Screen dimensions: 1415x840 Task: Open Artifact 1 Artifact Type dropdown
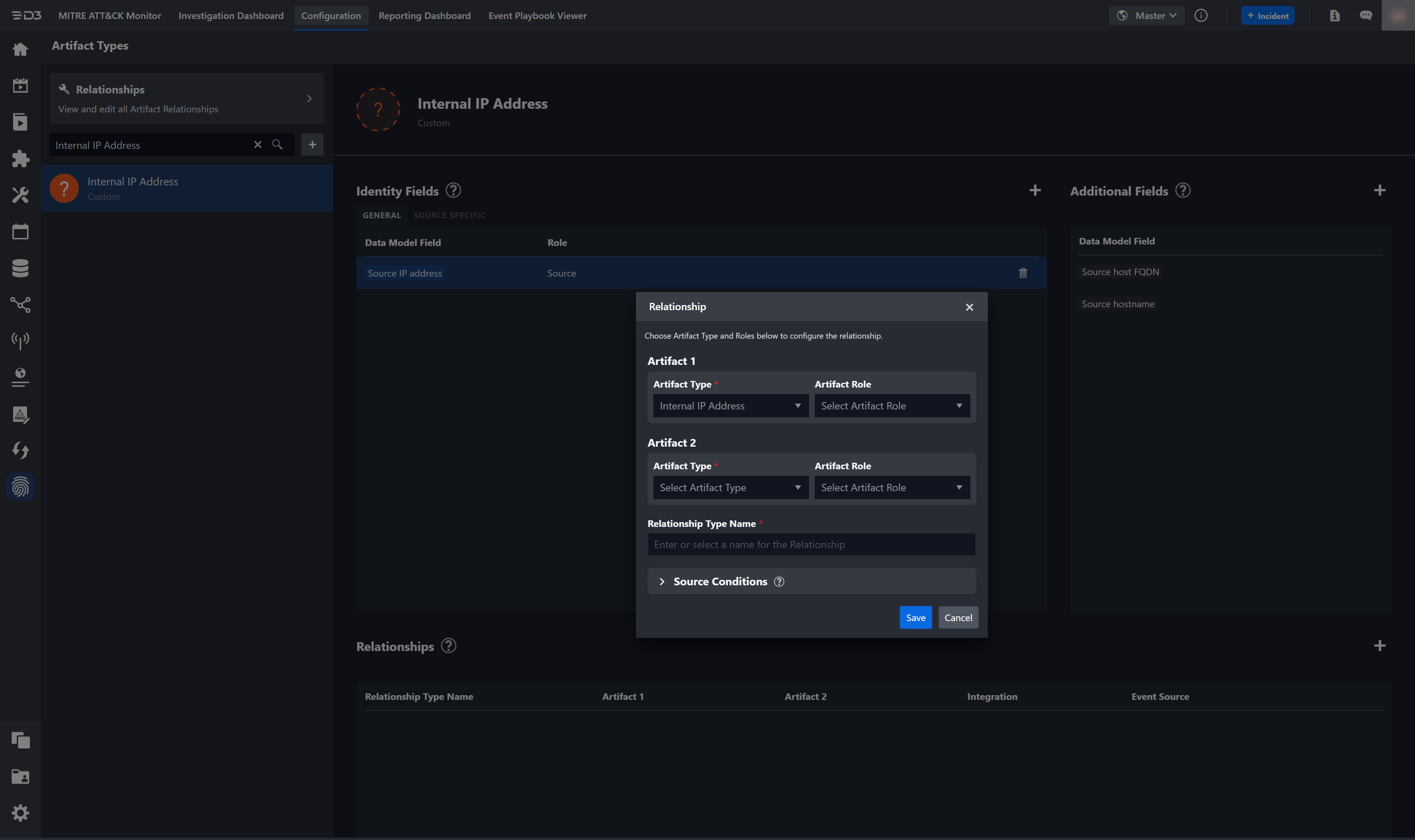point(730,406)
